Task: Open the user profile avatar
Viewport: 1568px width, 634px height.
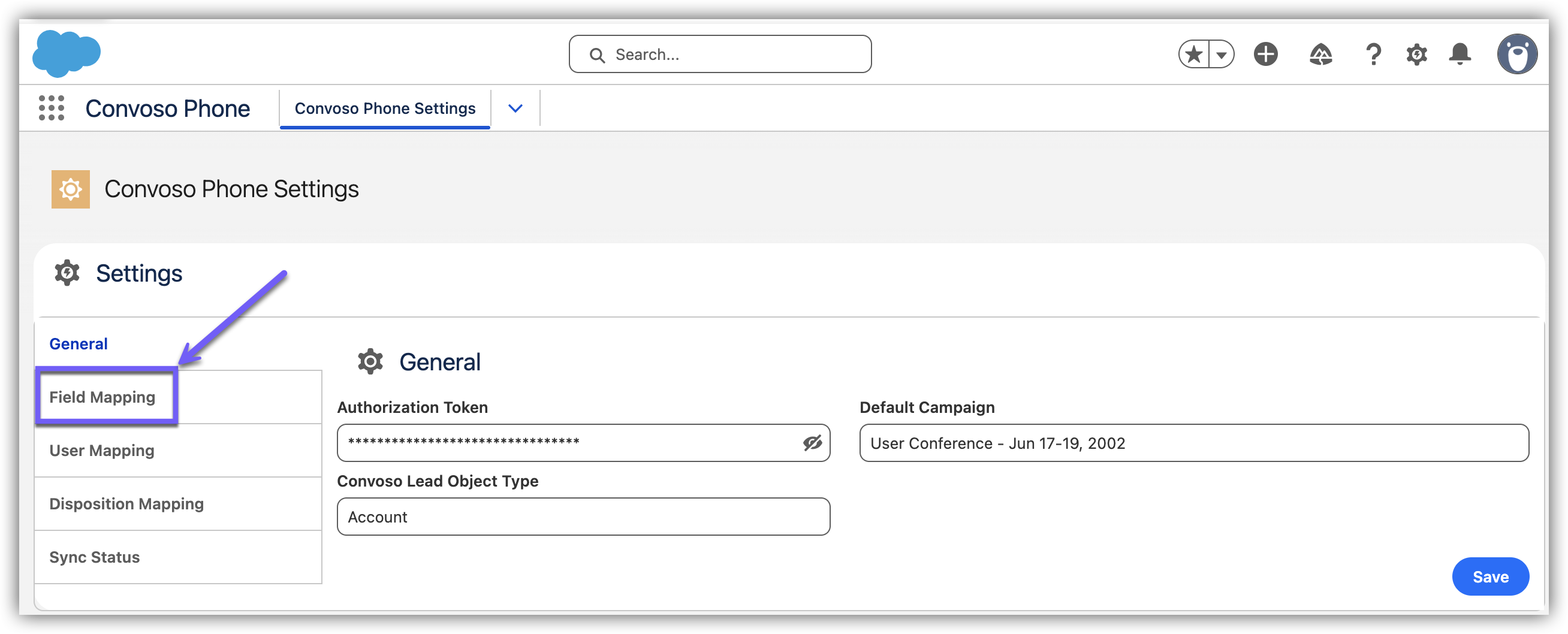Action: pyautogui.click(x=1517, y=55)
